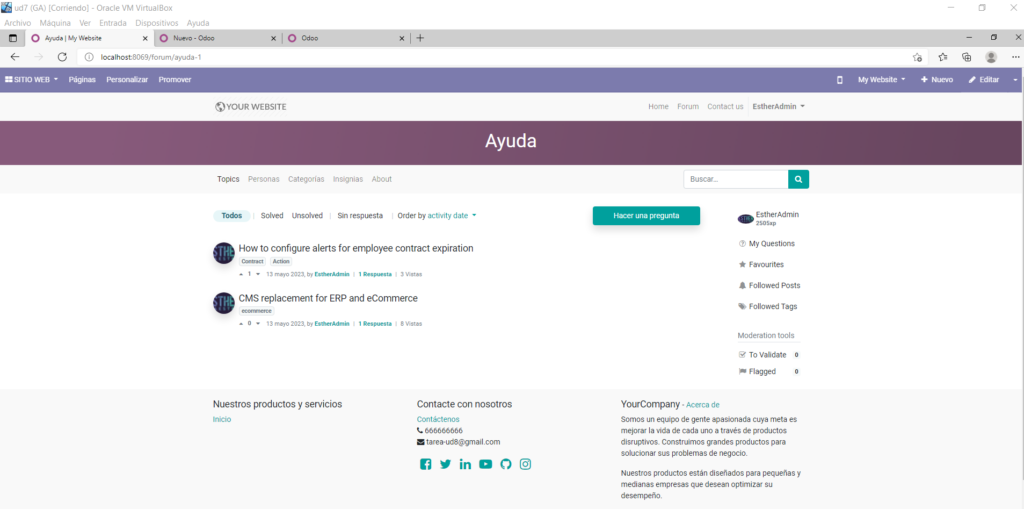Click the mobile preview icon

point(839,80)
